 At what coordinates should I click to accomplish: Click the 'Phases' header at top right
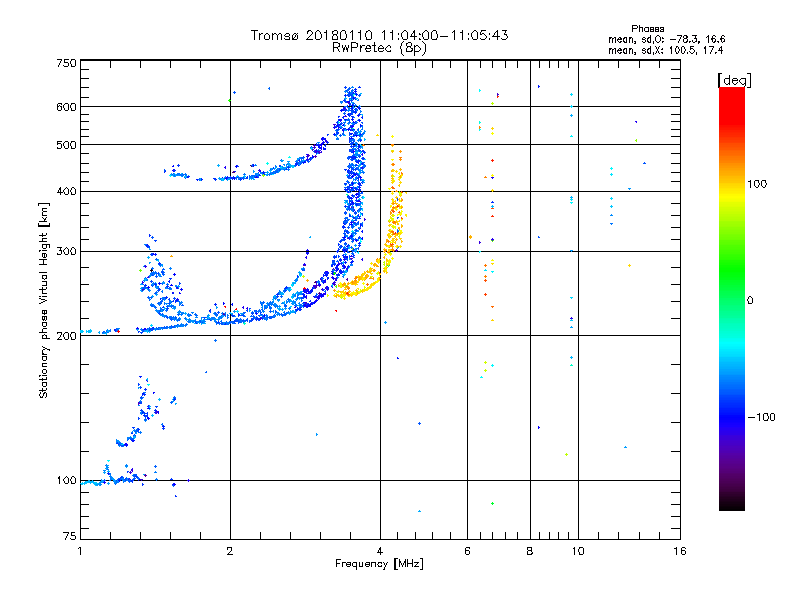click(x=647, y=29)
